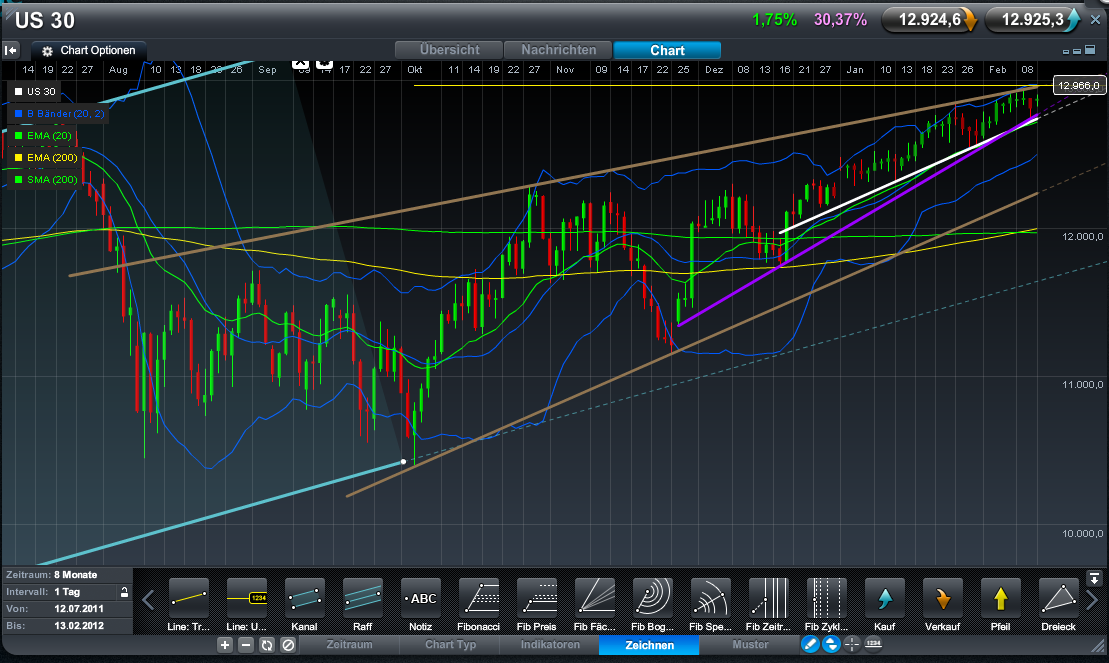Open the Chart Typ bottom tab

(450, 645)
